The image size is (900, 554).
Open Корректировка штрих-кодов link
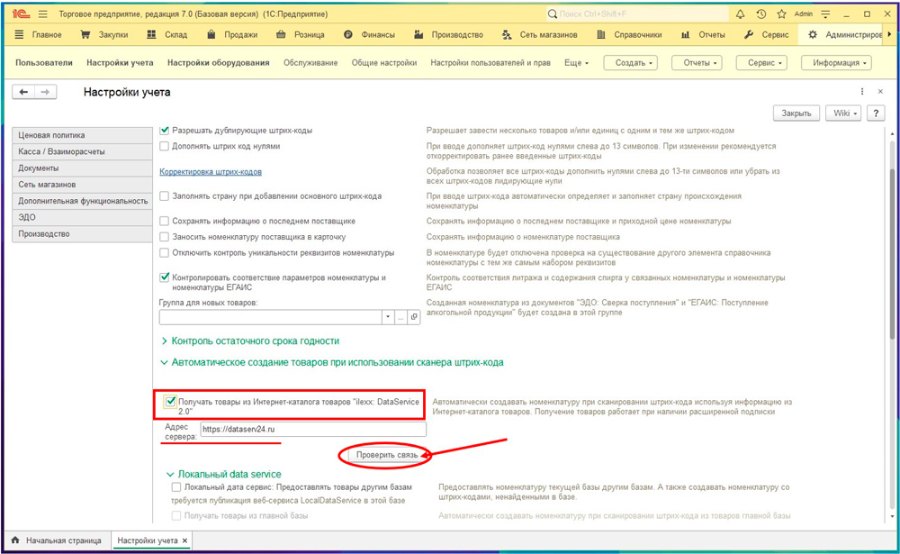pyautogui.click(x=210, y=172)
